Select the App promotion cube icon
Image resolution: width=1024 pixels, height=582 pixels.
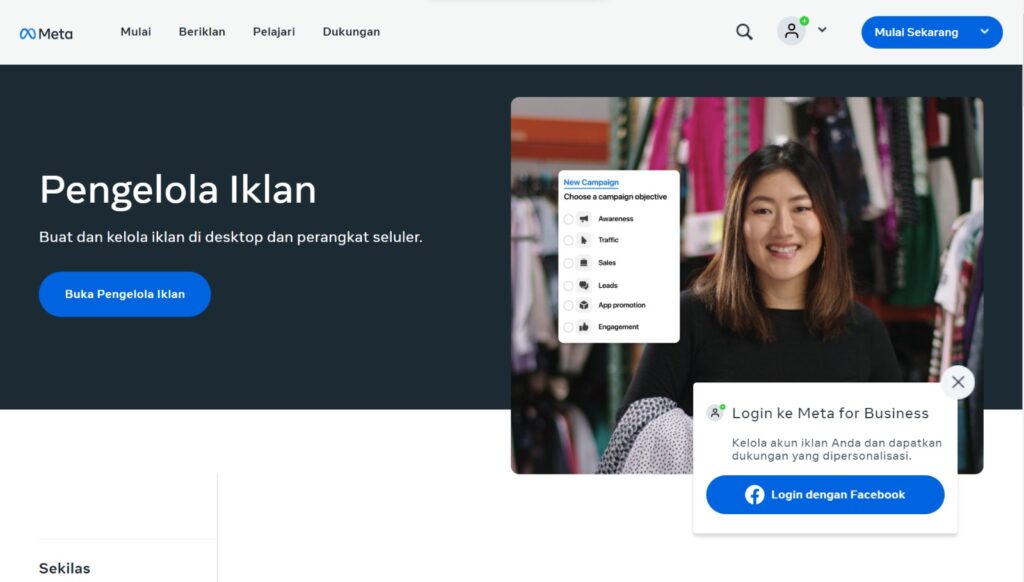point(584,305)
